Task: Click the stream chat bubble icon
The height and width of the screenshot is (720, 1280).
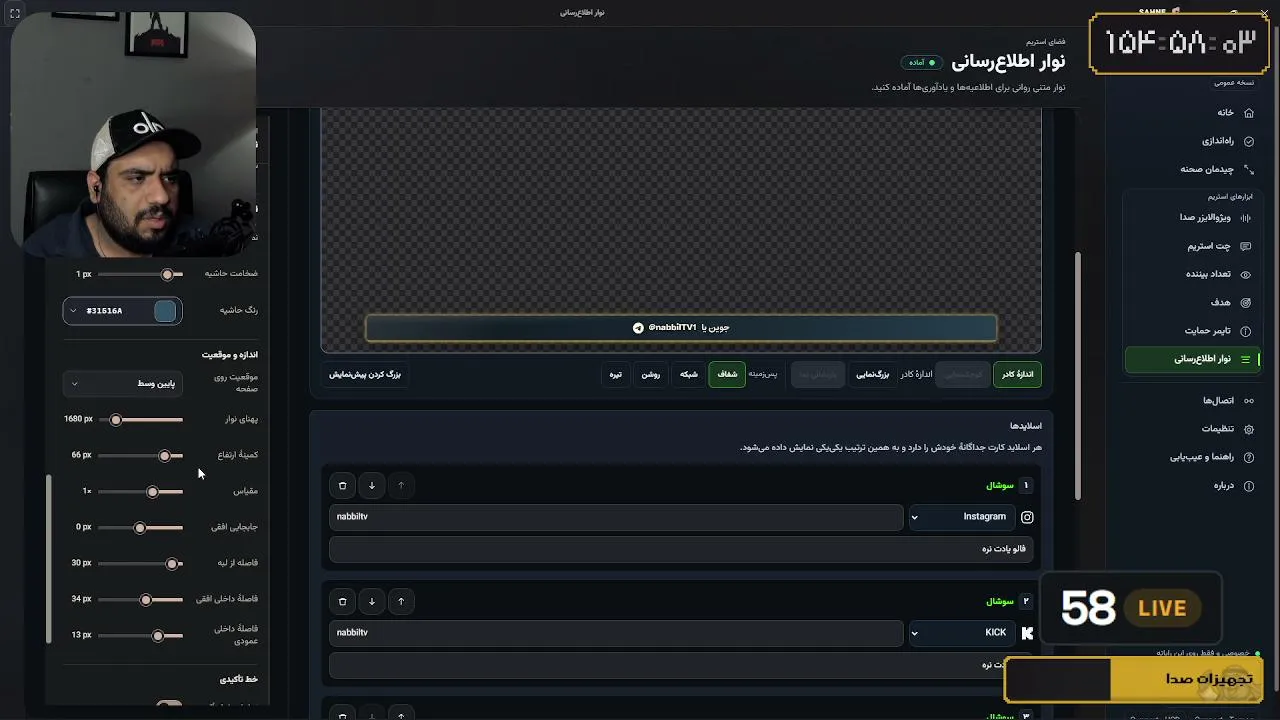Action: (1245, 246)
